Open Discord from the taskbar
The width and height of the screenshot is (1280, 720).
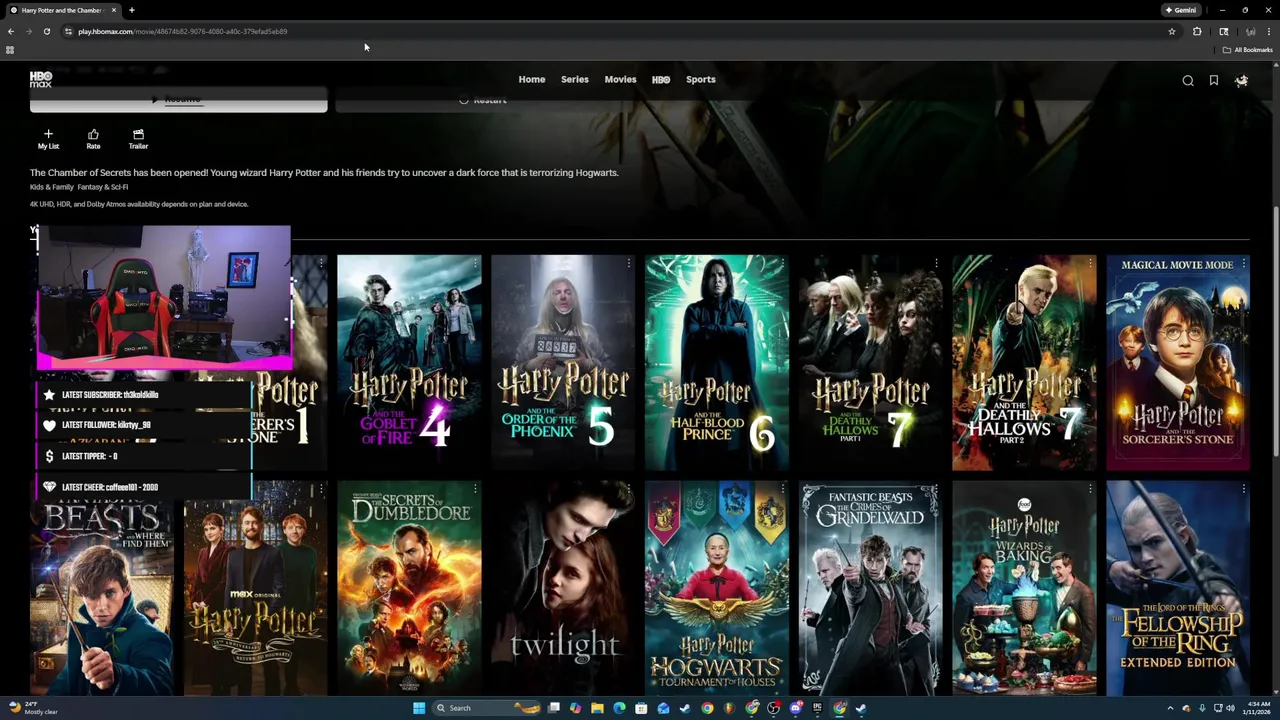click(x=796, y=708)
